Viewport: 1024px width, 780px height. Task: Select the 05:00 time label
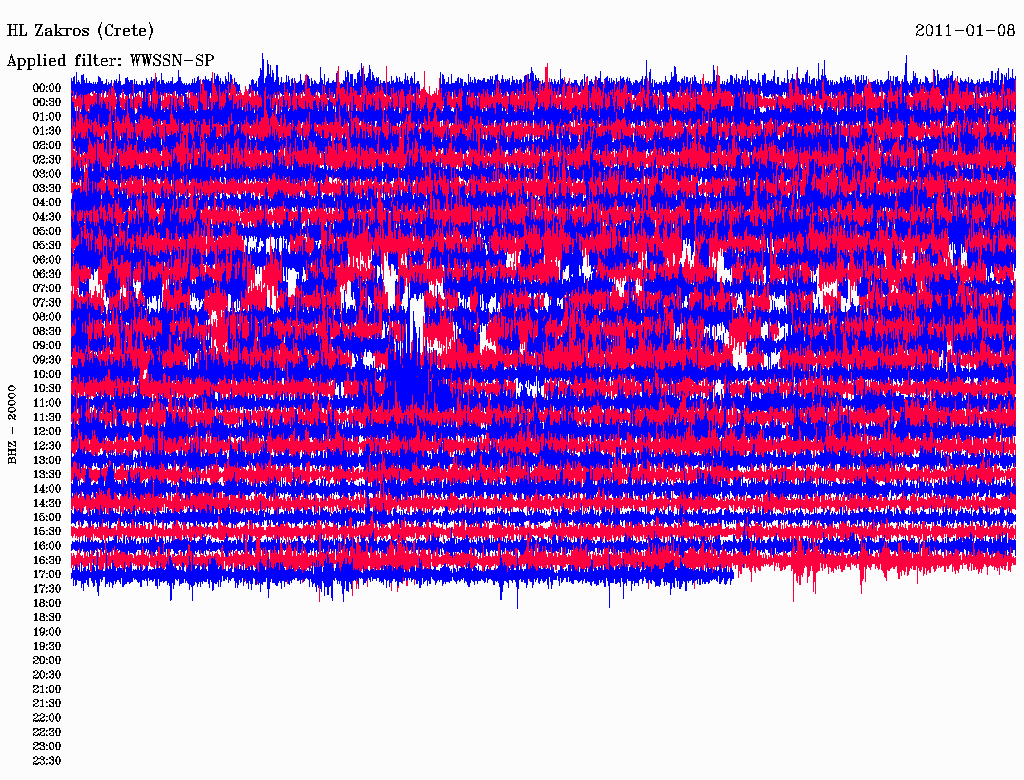click(47, 231)
